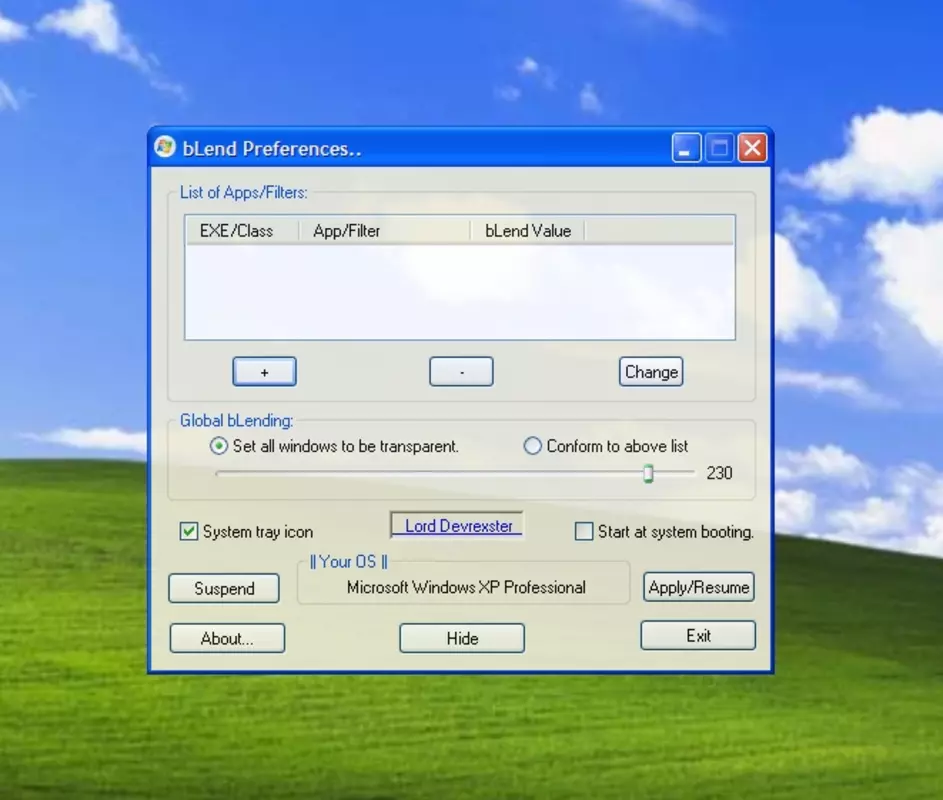Click the bLend app icon in title bar
943x800 pixels.
[164, 147]
